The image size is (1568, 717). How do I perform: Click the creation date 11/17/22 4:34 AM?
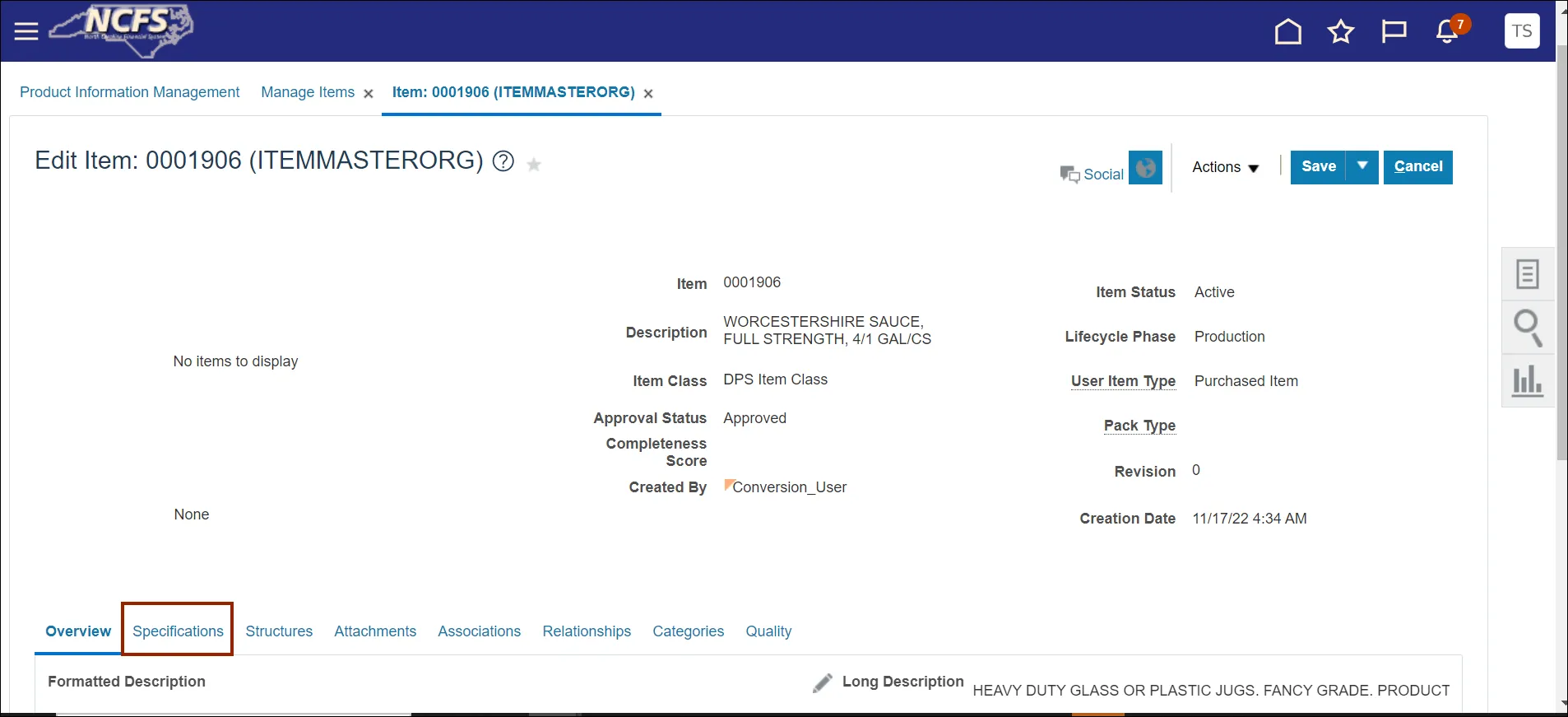(1249, 519)
